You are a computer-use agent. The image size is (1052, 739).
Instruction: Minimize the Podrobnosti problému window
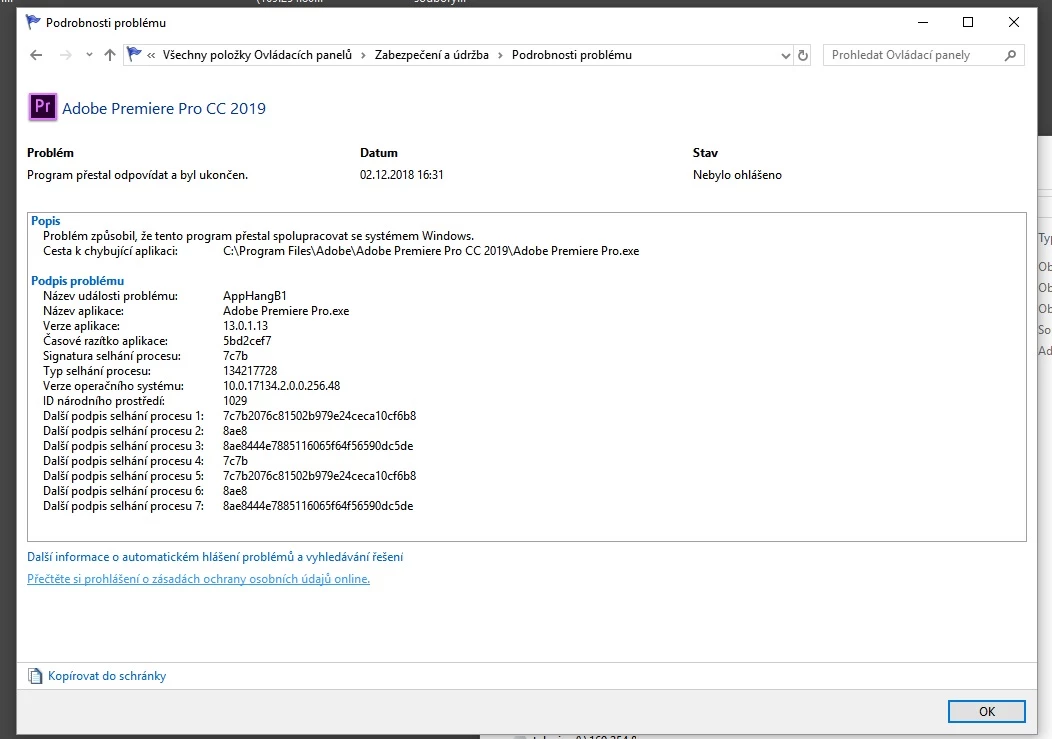click(x=923, y=22)
